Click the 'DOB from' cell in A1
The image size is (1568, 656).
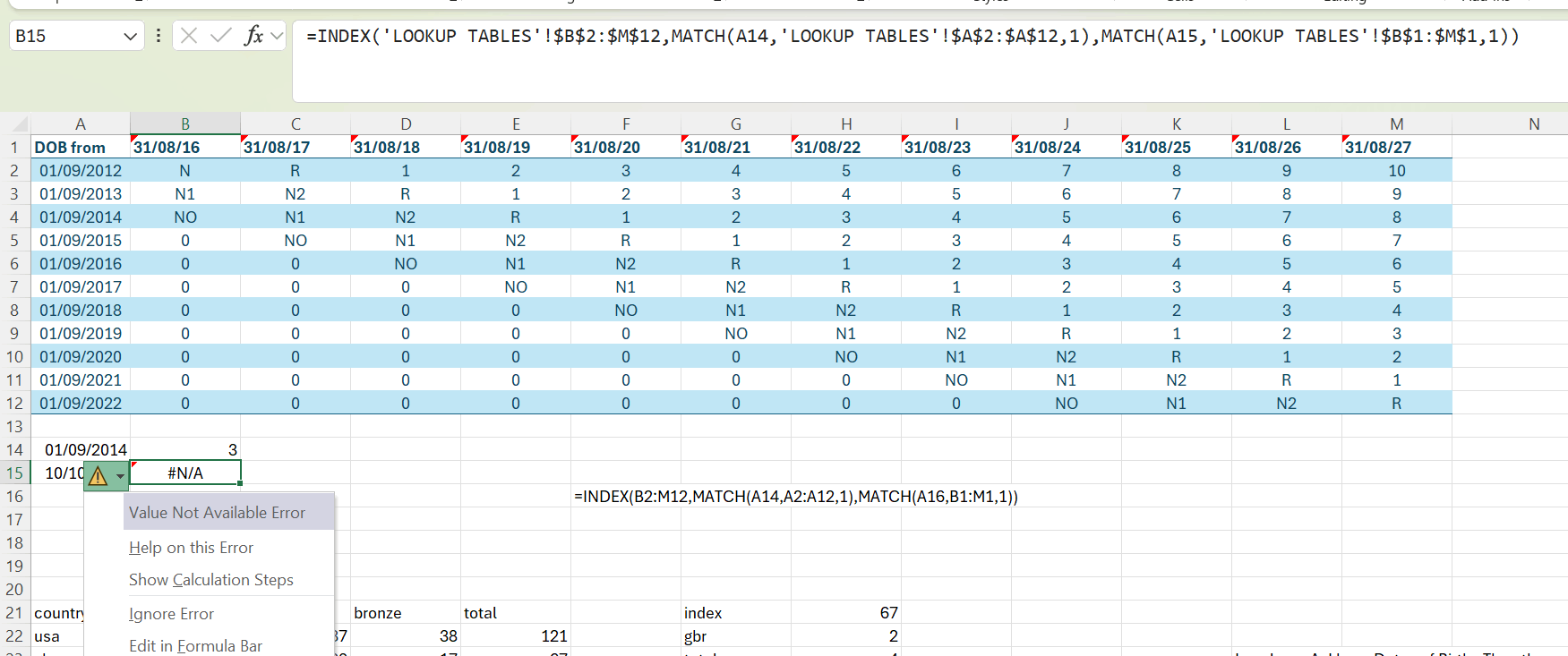tap(81, 147)
